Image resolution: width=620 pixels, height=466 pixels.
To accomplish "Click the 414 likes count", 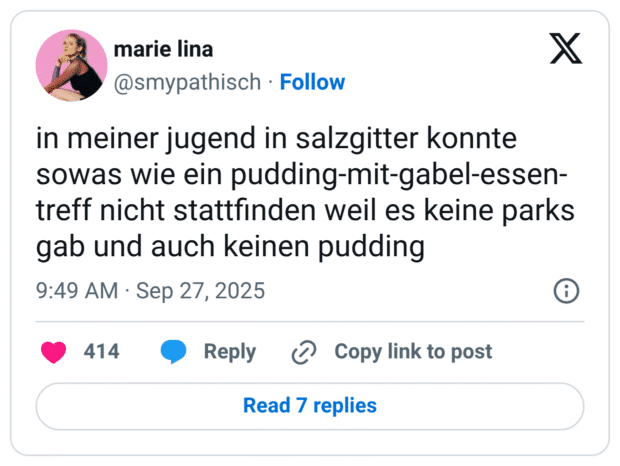I will (x=101, y=352).
